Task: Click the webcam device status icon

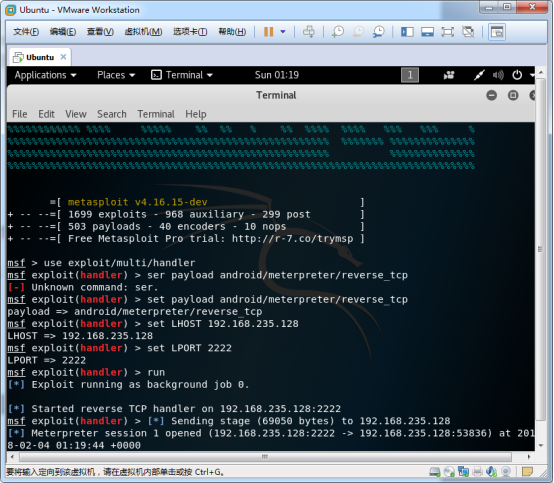Action: pyautogui.click(x=506, y=472)
